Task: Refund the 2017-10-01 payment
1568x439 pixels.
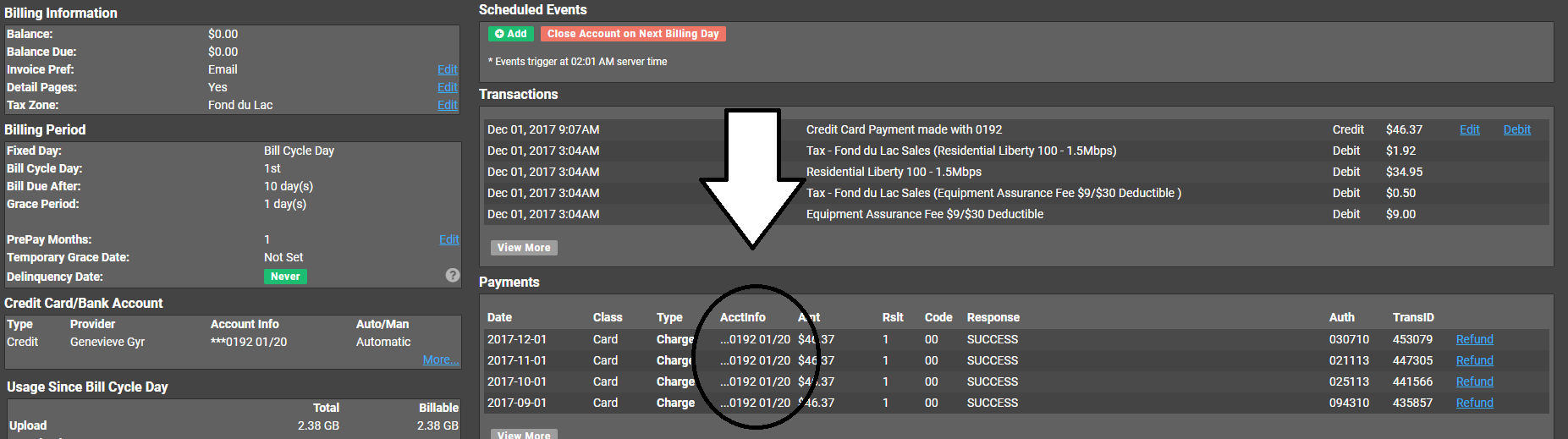Action: click(x=1474, y=381)
